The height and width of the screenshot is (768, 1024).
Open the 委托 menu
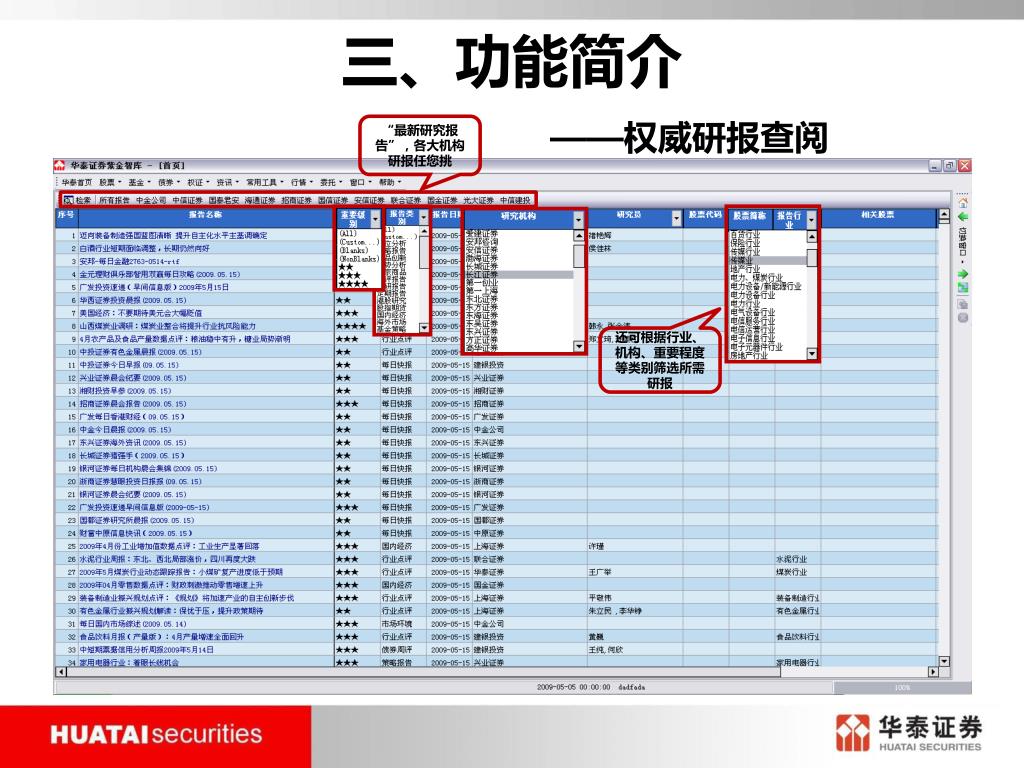(x=331, y=182)
